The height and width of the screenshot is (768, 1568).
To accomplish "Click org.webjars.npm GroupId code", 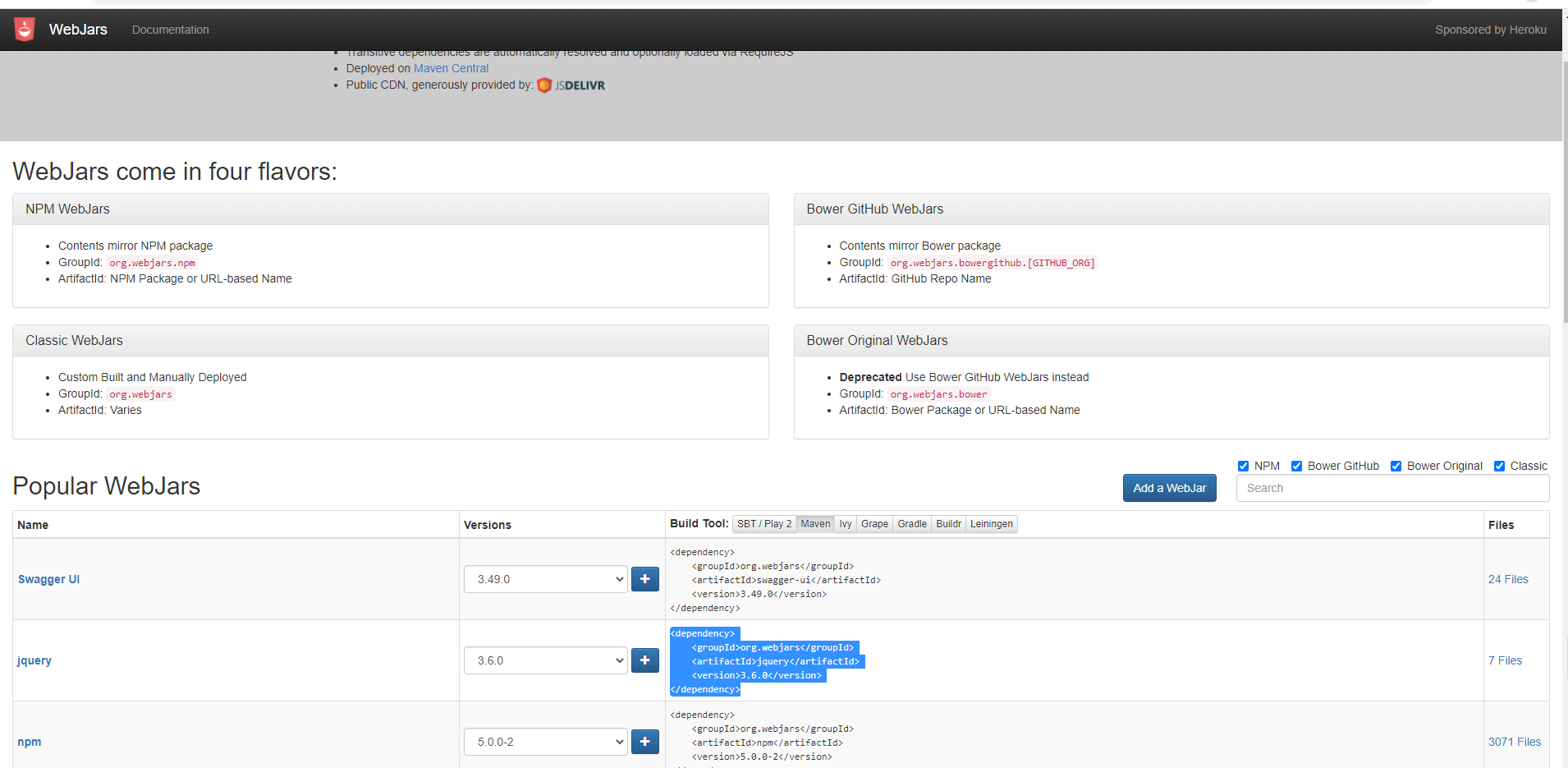I will pyautogui.click(x=153, y=263).
